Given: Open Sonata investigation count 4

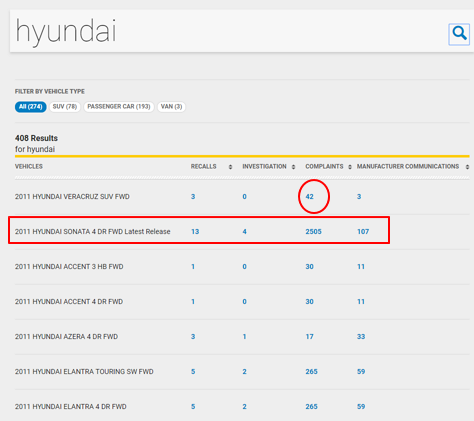Looking at the screenshot, I should coord(244,232).
